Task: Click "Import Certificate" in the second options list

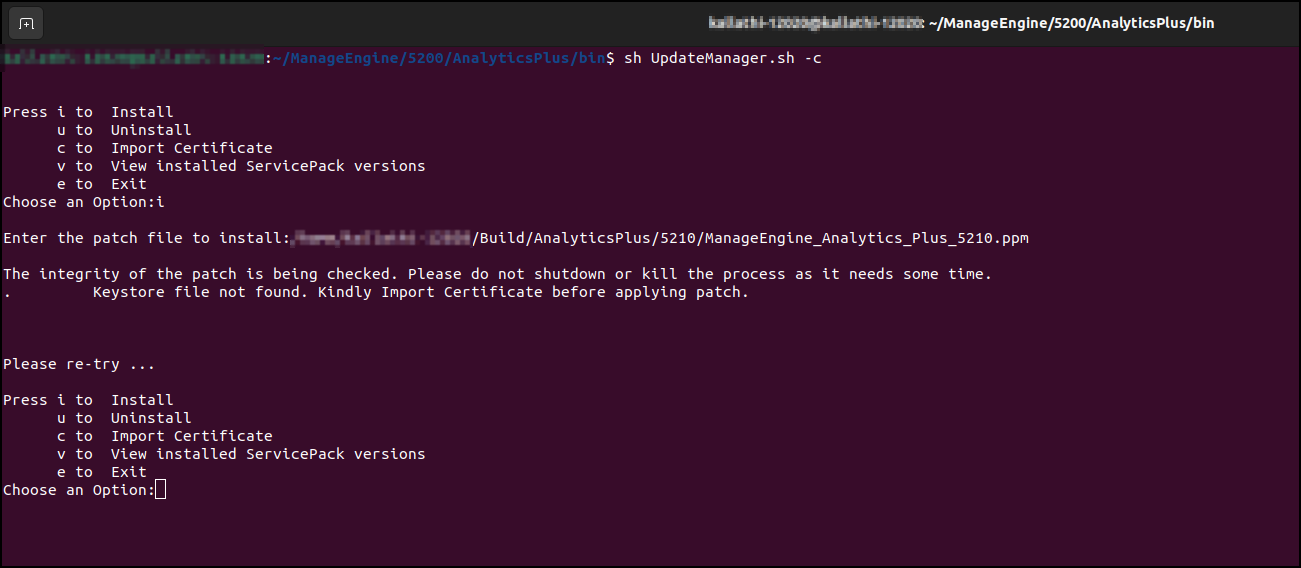Action: (x=191, y=436)
